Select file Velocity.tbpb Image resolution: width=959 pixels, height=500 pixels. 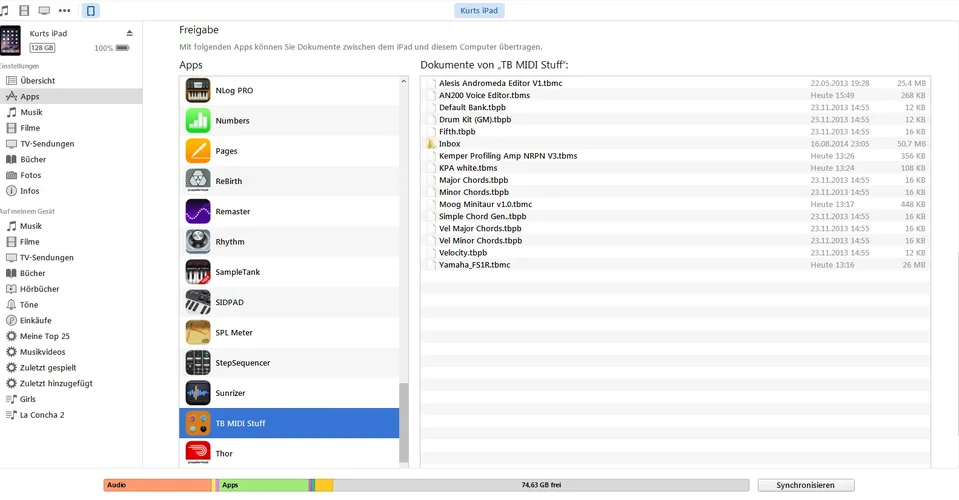(x=675, y=252)
